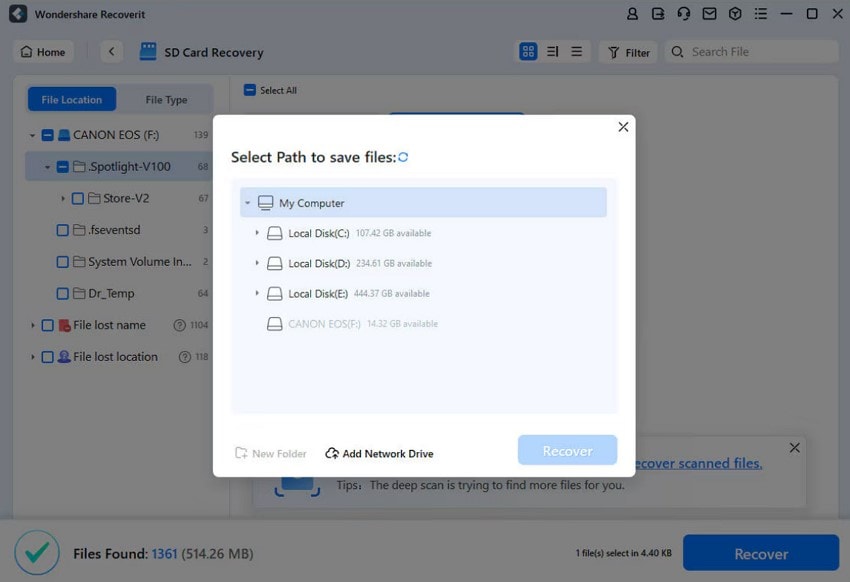The width and height of the screenshot is (850, 582).
Task: Close the Select Path dialog
Action: pos(623,127)
